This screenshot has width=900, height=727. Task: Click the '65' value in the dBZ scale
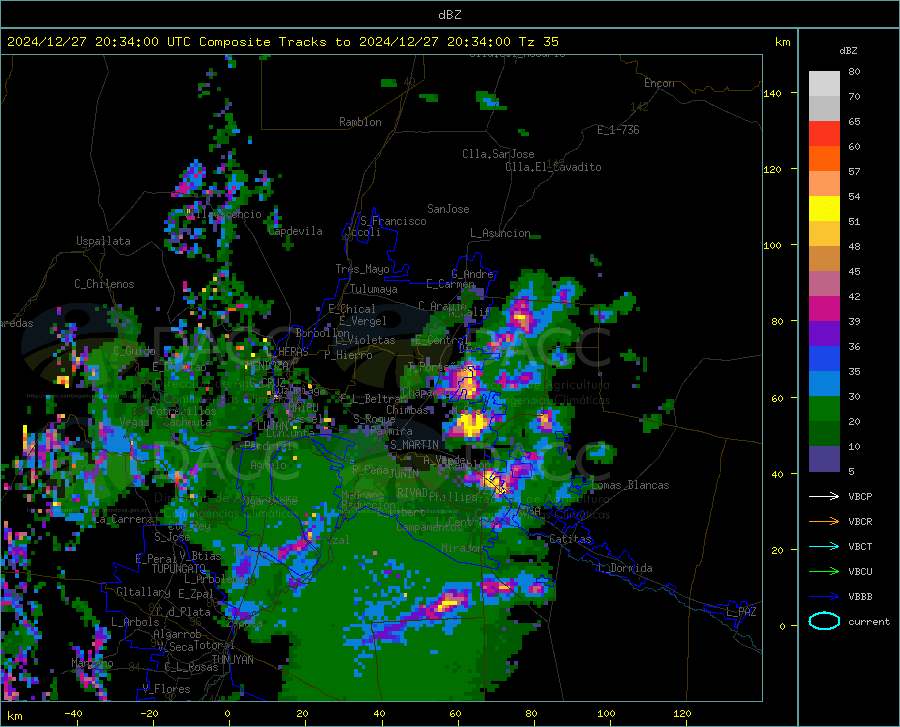pyautogui.click(x=854, y=122)
